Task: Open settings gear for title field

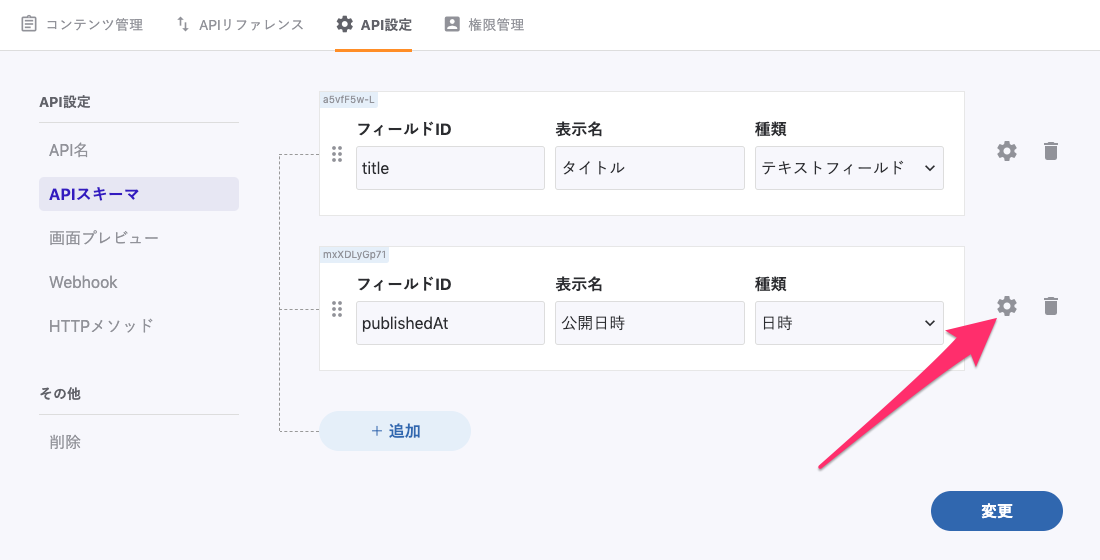Action: coord(1007,151)
